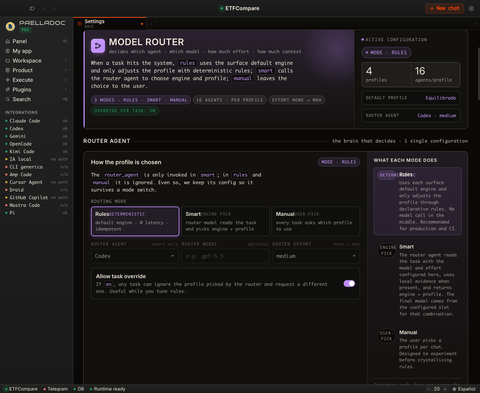
Task: Select the OpenCode integration row
Action: tap(36, 144)
